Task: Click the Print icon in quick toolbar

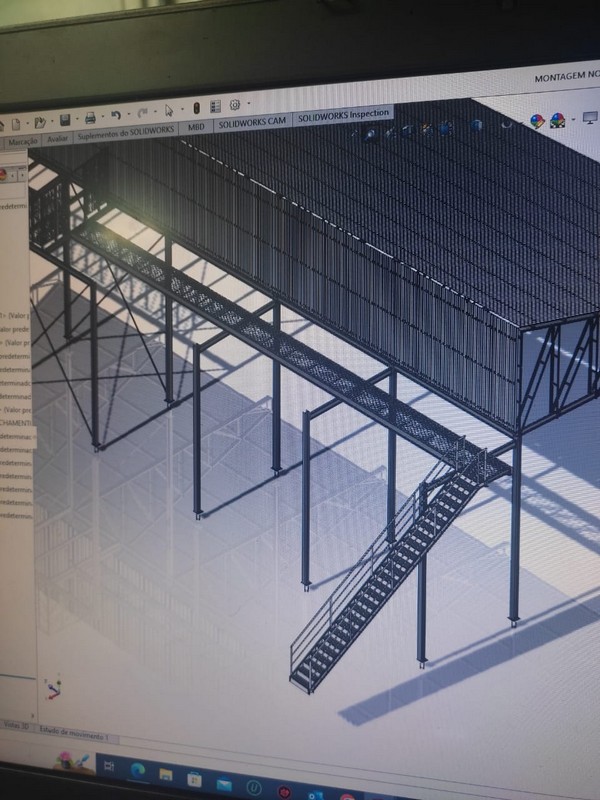Action: pyautogui.click(x=90, y=118)
